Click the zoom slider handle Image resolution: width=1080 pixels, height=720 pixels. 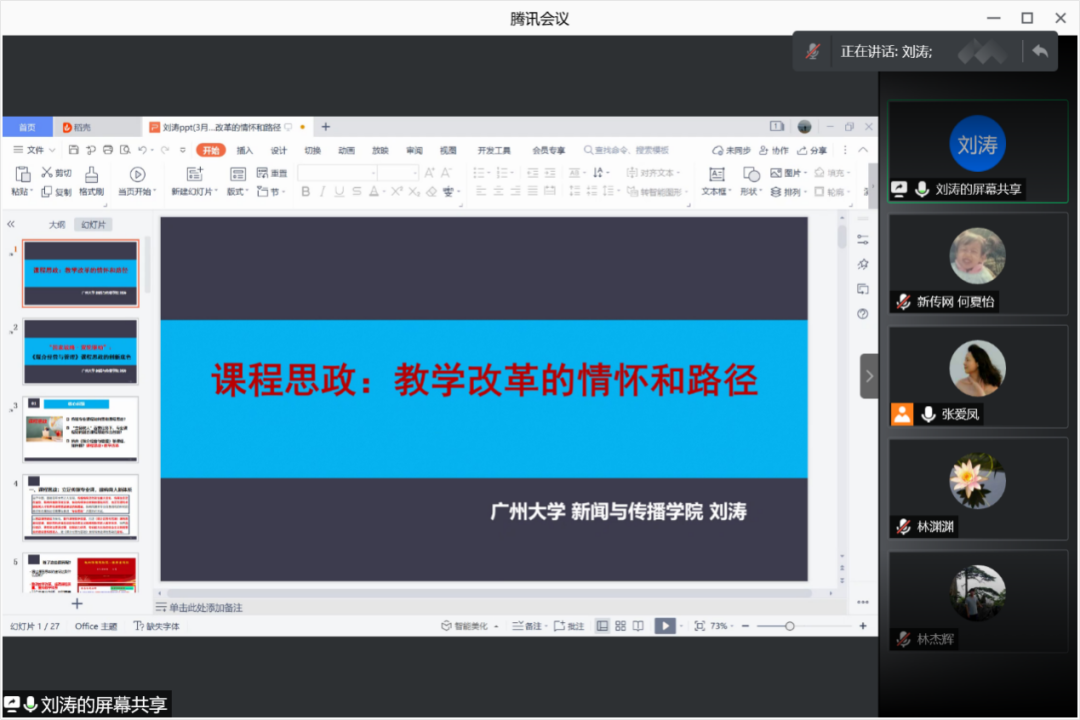point(789,626)
